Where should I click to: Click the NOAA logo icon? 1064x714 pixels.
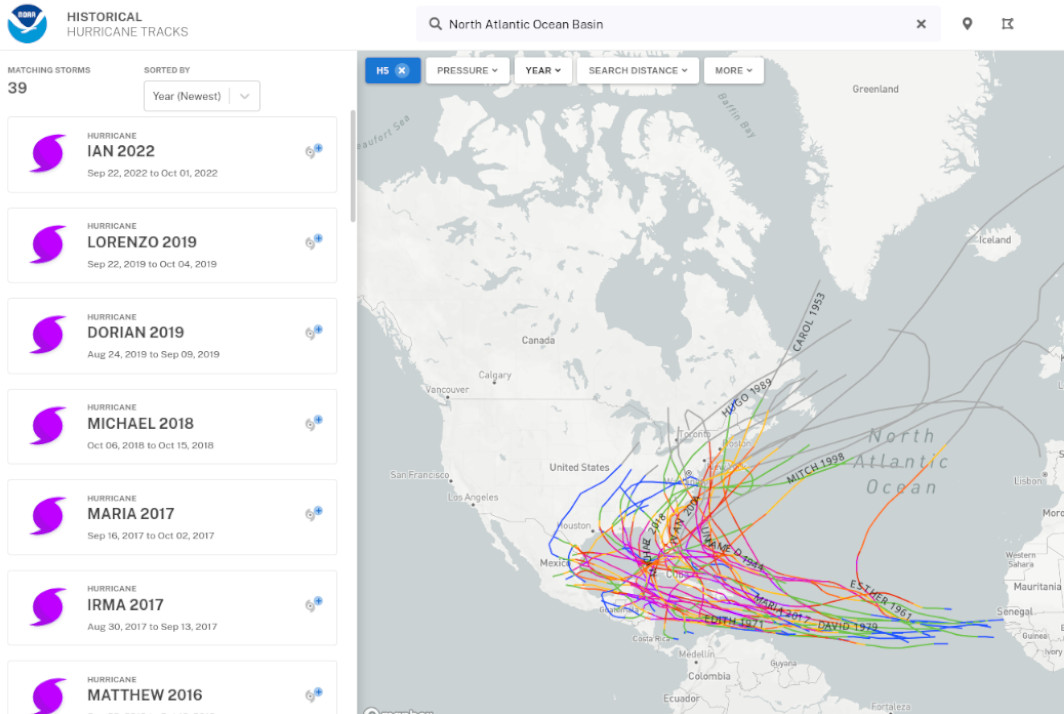tap(27, 24)
